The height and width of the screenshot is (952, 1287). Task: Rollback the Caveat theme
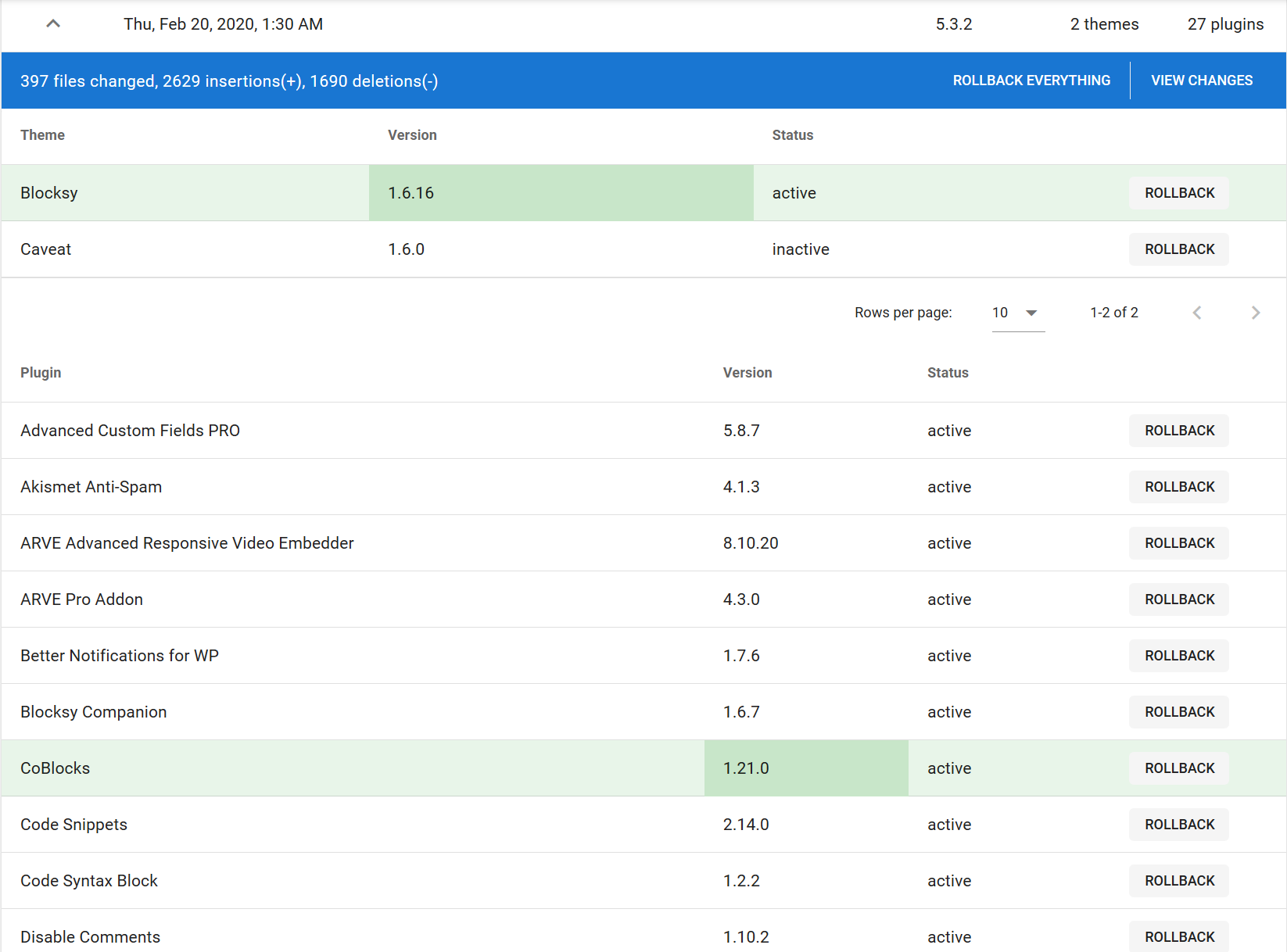pyautogui.click(x=1179, y=249)
